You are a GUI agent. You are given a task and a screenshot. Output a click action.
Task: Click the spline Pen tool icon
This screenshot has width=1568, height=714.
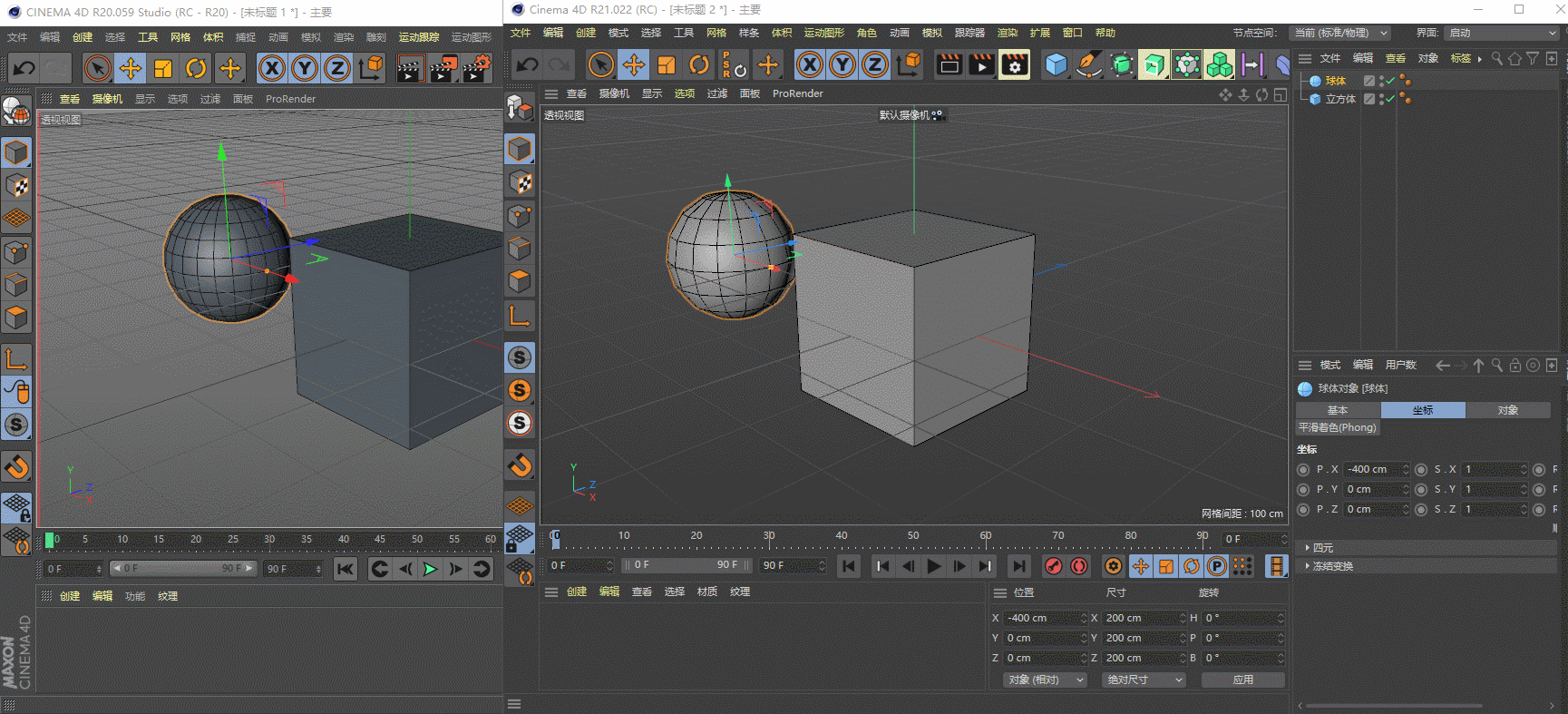1088,64
